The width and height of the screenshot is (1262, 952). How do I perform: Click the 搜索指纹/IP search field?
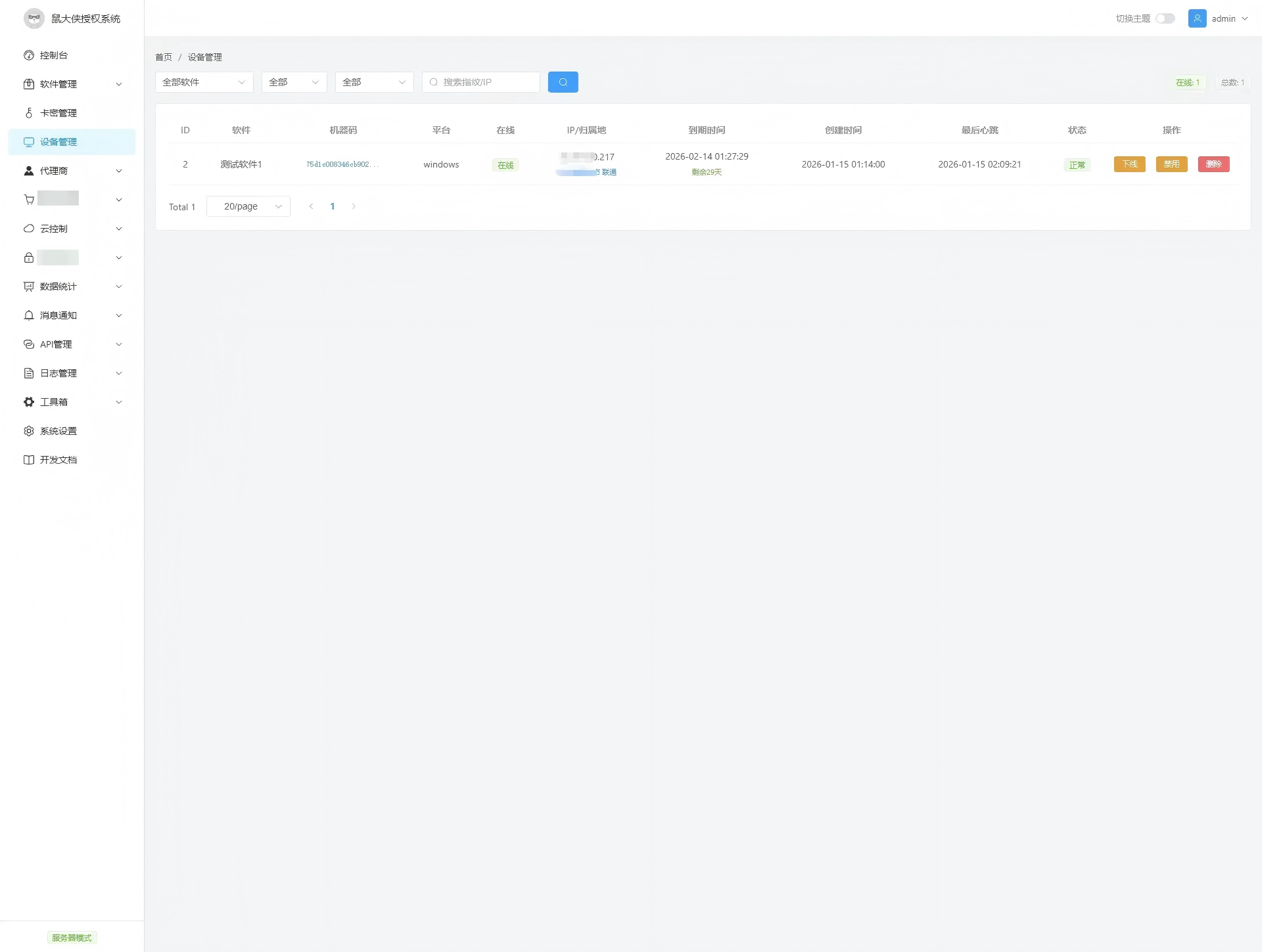pyautogui.click(x=486, y=82)
